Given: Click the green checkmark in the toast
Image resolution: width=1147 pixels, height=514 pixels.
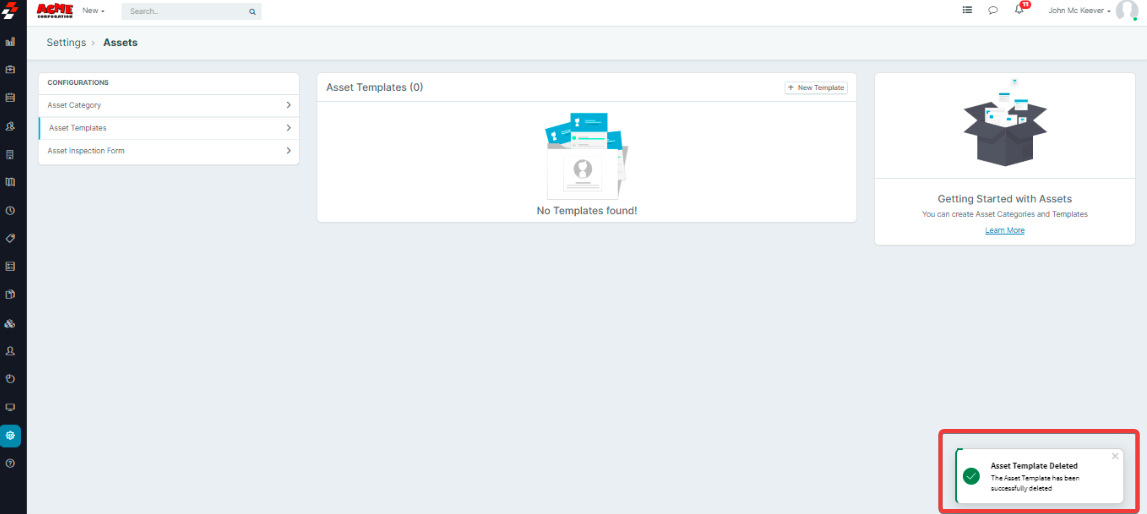Looking at the screenshot, I should pos(971,476).
